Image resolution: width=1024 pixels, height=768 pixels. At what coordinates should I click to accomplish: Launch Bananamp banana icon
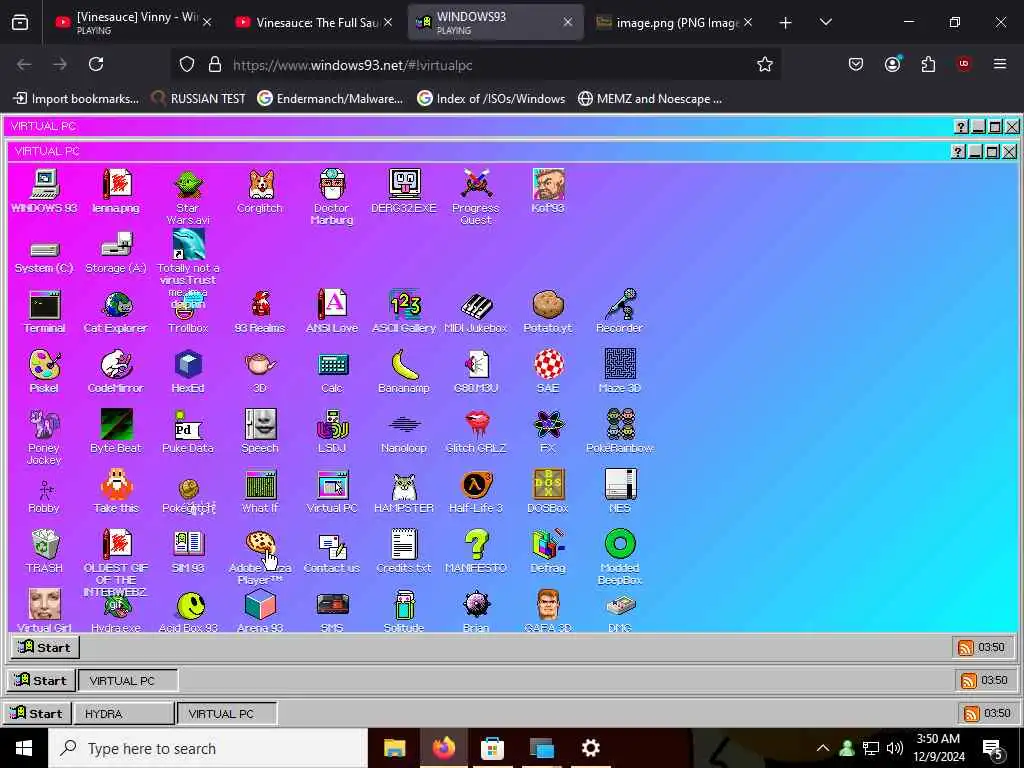[x=404, y=371]
